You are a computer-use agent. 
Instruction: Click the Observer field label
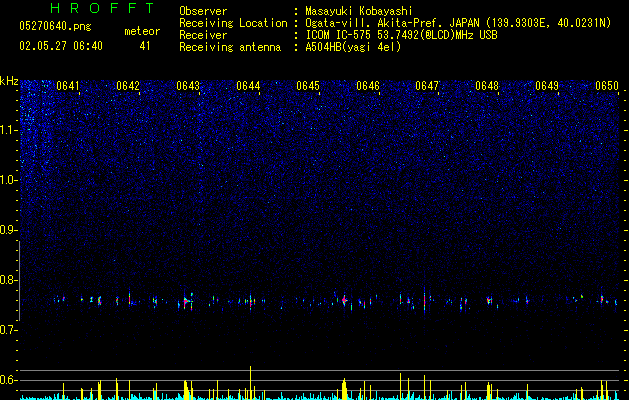click(x=203, y=11)
